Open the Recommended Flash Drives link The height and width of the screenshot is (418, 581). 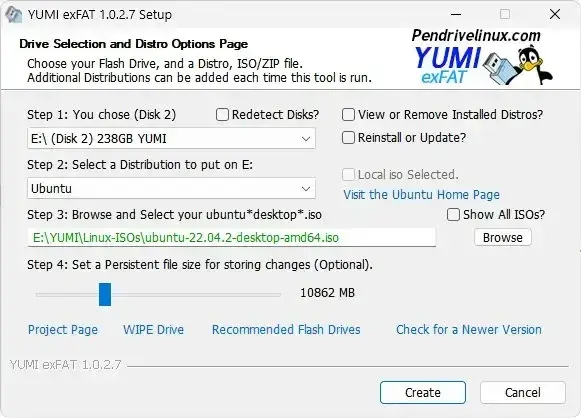(286, 329)
